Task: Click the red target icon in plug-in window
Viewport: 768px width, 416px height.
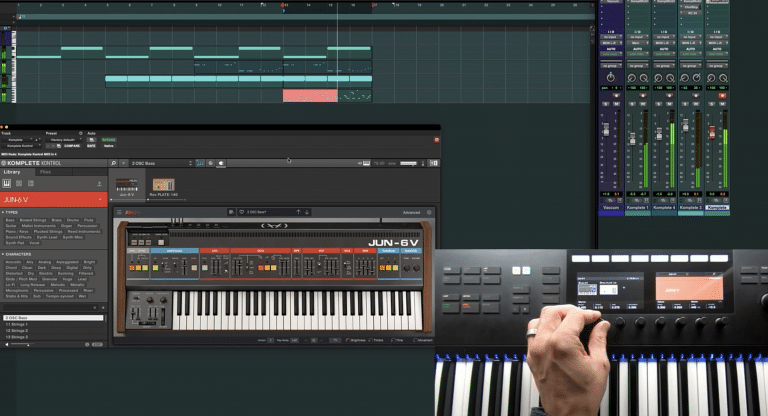Action: [436, 140]
